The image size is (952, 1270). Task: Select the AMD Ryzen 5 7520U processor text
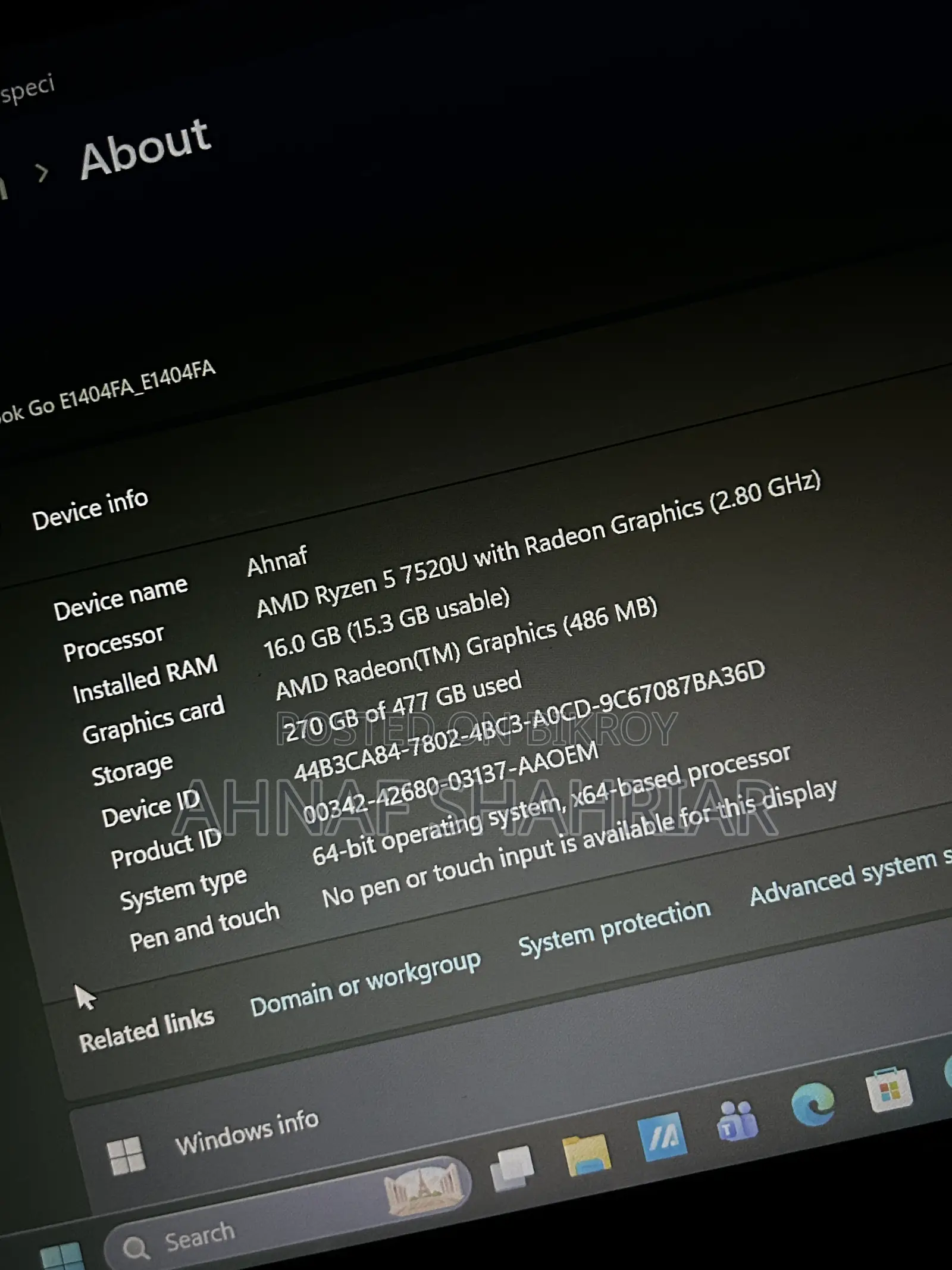tap(538, 544)
